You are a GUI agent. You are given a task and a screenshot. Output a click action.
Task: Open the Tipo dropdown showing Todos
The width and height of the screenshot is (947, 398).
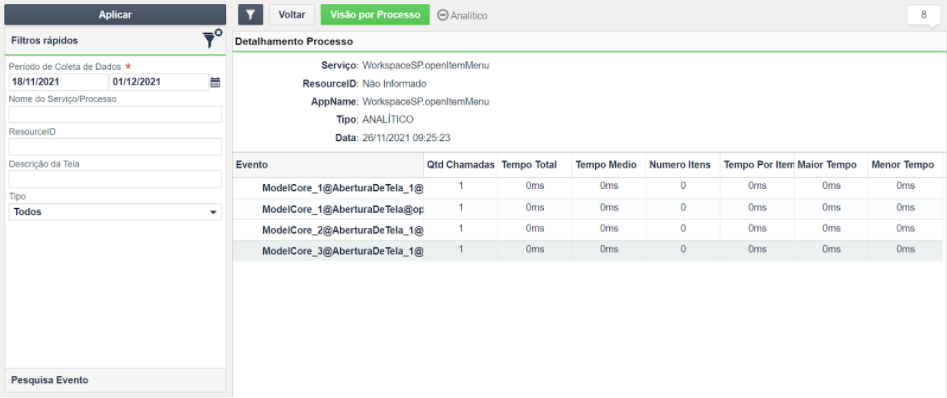point(115,212)
